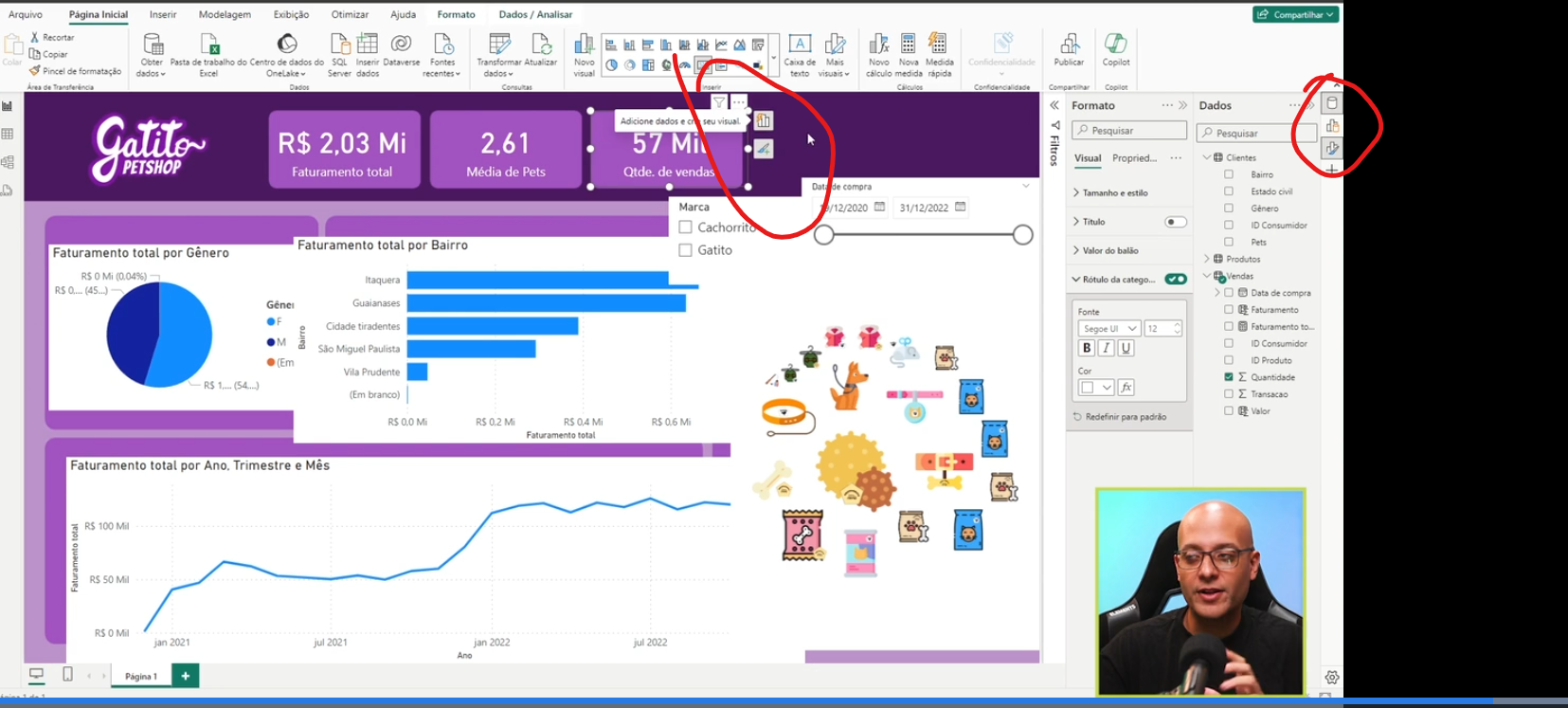Check the Gatito brand checkbox
This screenshot has width=1568, height=708.
[x=685, y=250]
